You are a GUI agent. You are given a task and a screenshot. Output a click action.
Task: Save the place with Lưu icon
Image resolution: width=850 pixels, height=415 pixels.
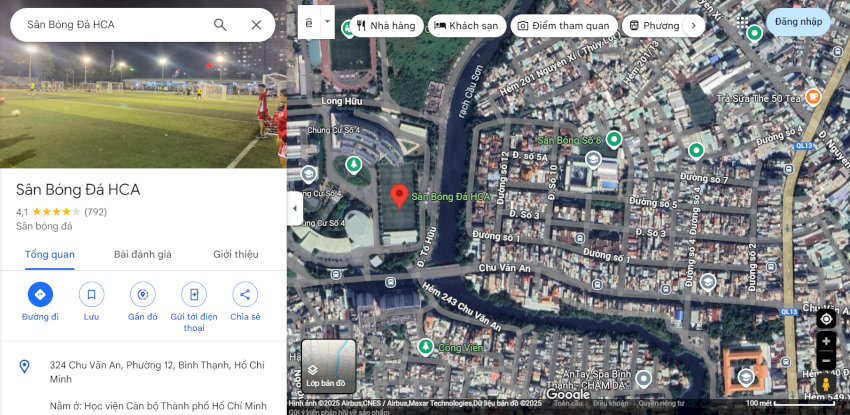91,294
